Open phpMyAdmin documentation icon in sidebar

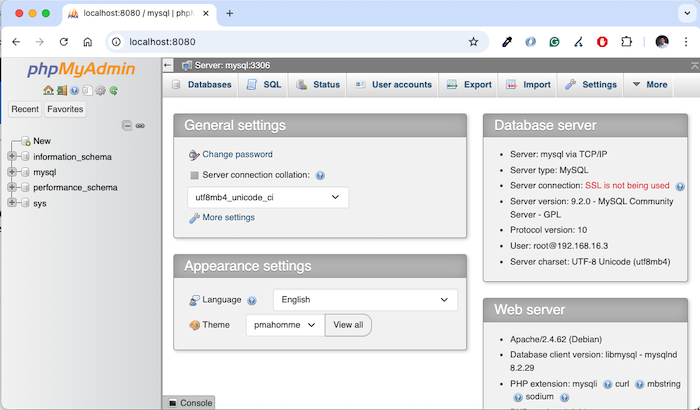click(x=75, y=91)
